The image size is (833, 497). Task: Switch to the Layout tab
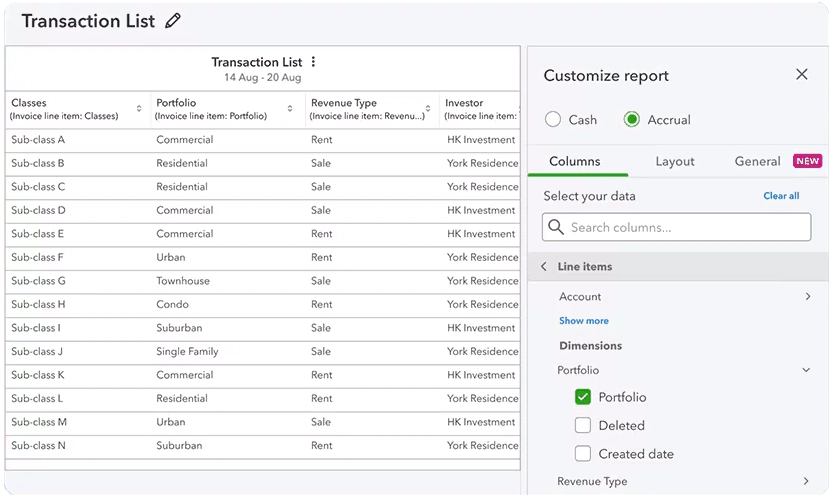675,161
